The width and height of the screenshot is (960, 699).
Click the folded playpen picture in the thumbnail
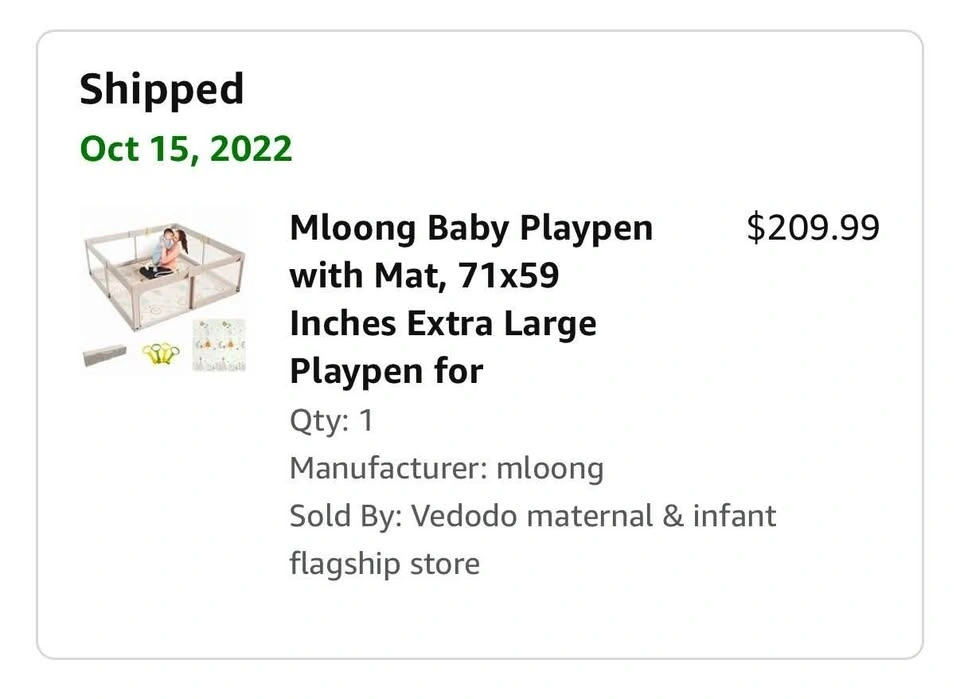click(106, 353)
